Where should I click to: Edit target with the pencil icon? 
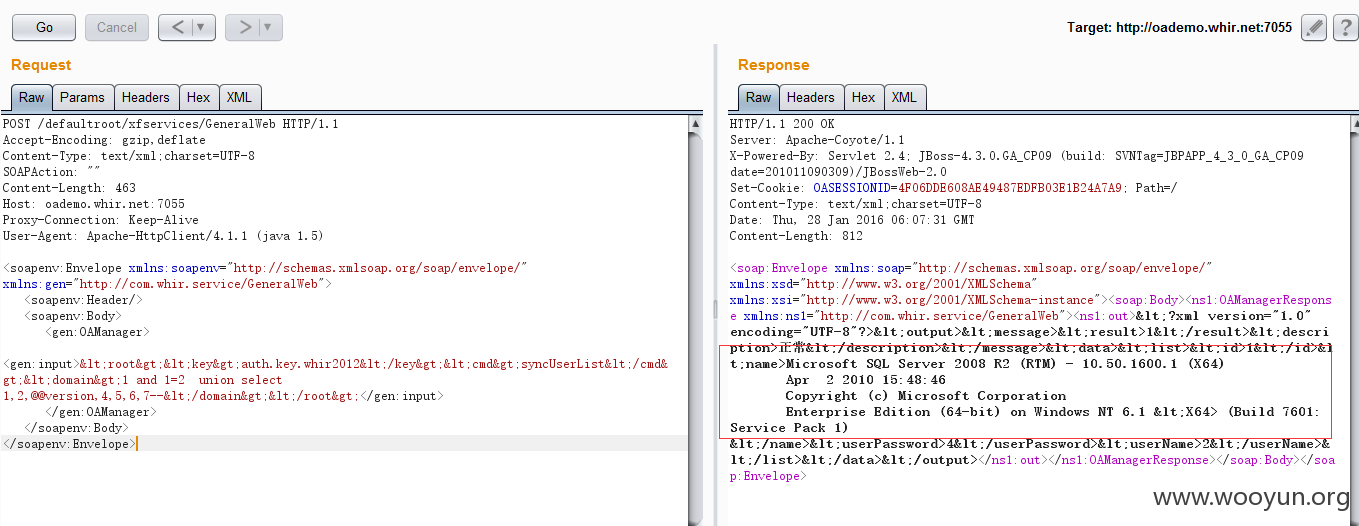click(1314, 28)
